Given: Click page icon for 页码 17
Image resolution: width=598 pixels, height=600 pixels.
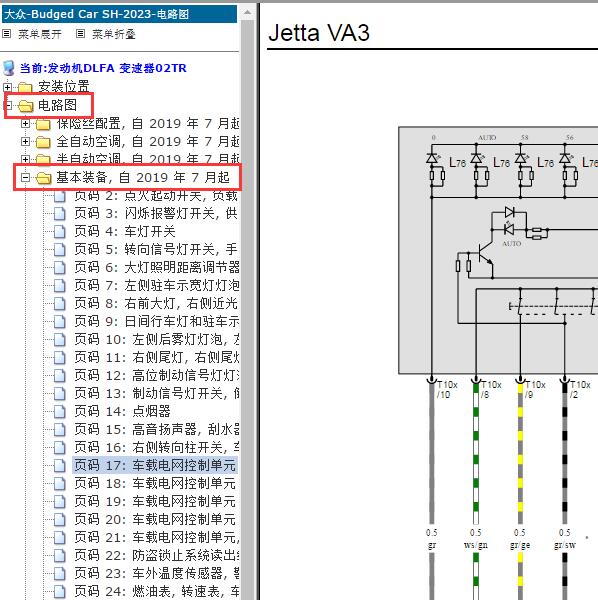Looking at the screenshot, I should [59, 465].
